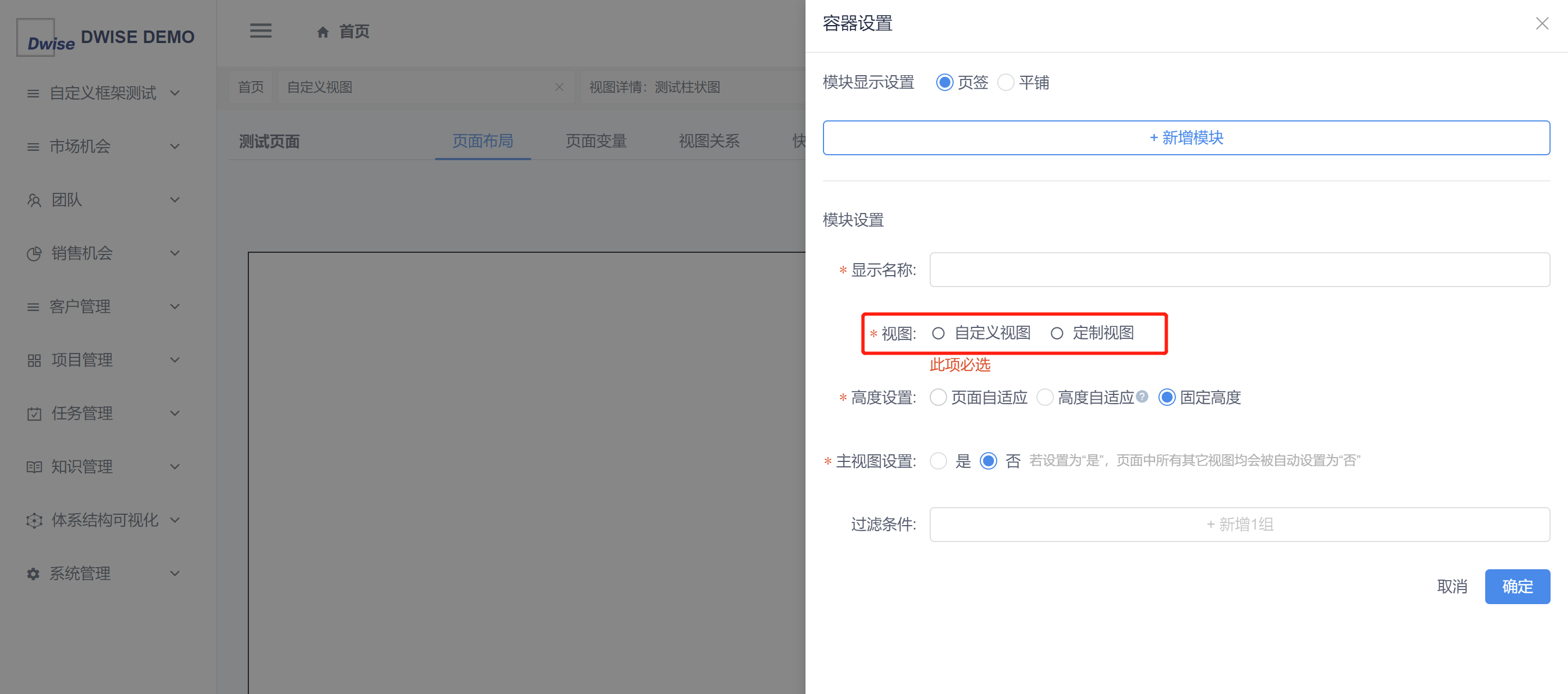
Task: Click the 体系结构可视化 cube icon
Action: pos(34,521)
